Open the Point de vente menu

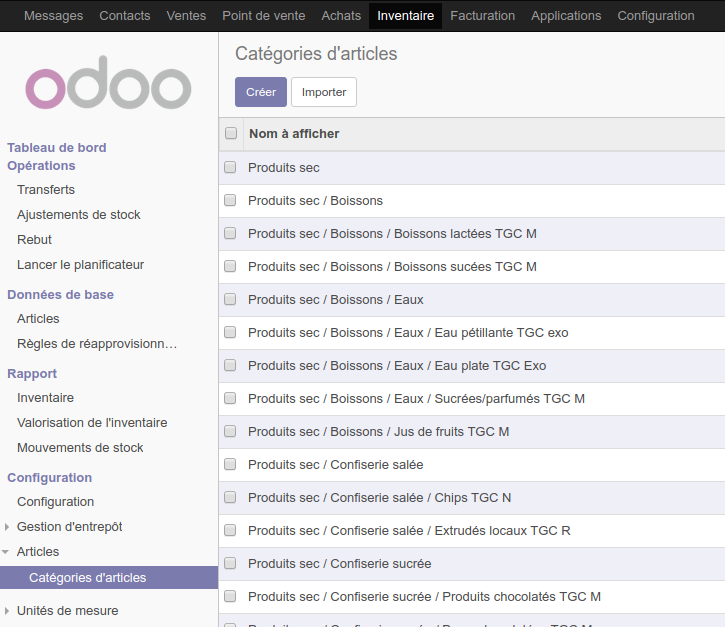pos(264,16)
